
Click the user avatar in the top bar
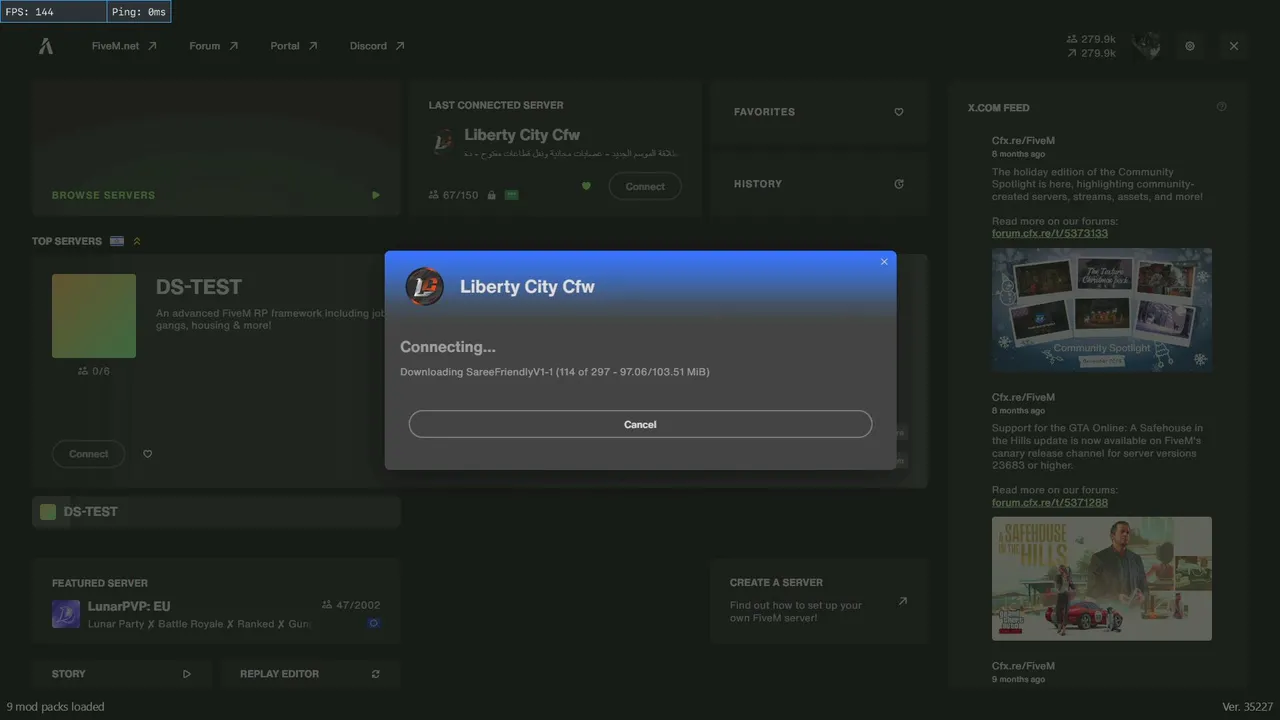click(x=1146, y=46)
